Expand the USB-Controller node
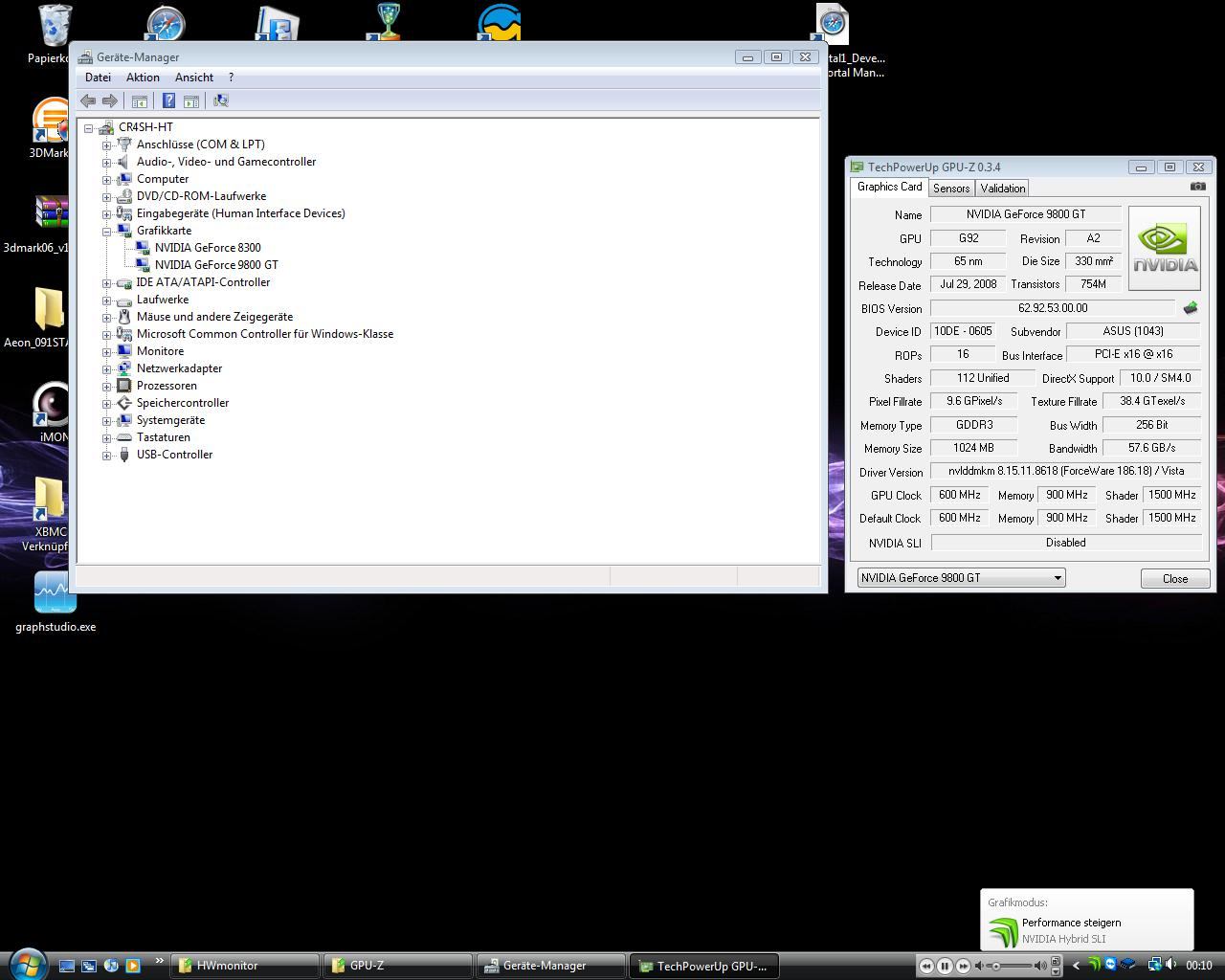The height and width of the screenshot is (980, 1225). pyautogui.click(x=107, y=455)
